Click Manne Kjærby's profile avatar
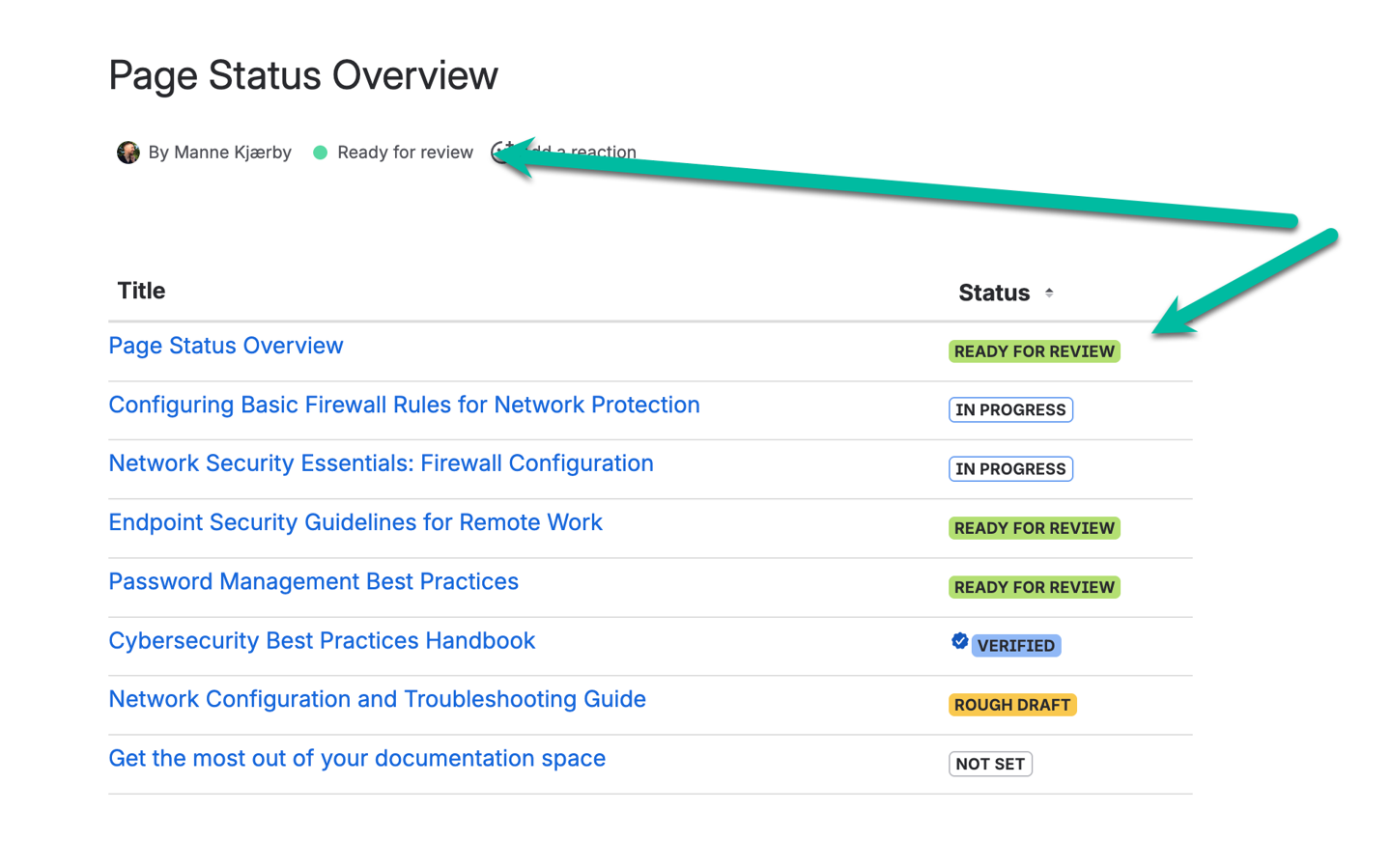 [128, 153]
